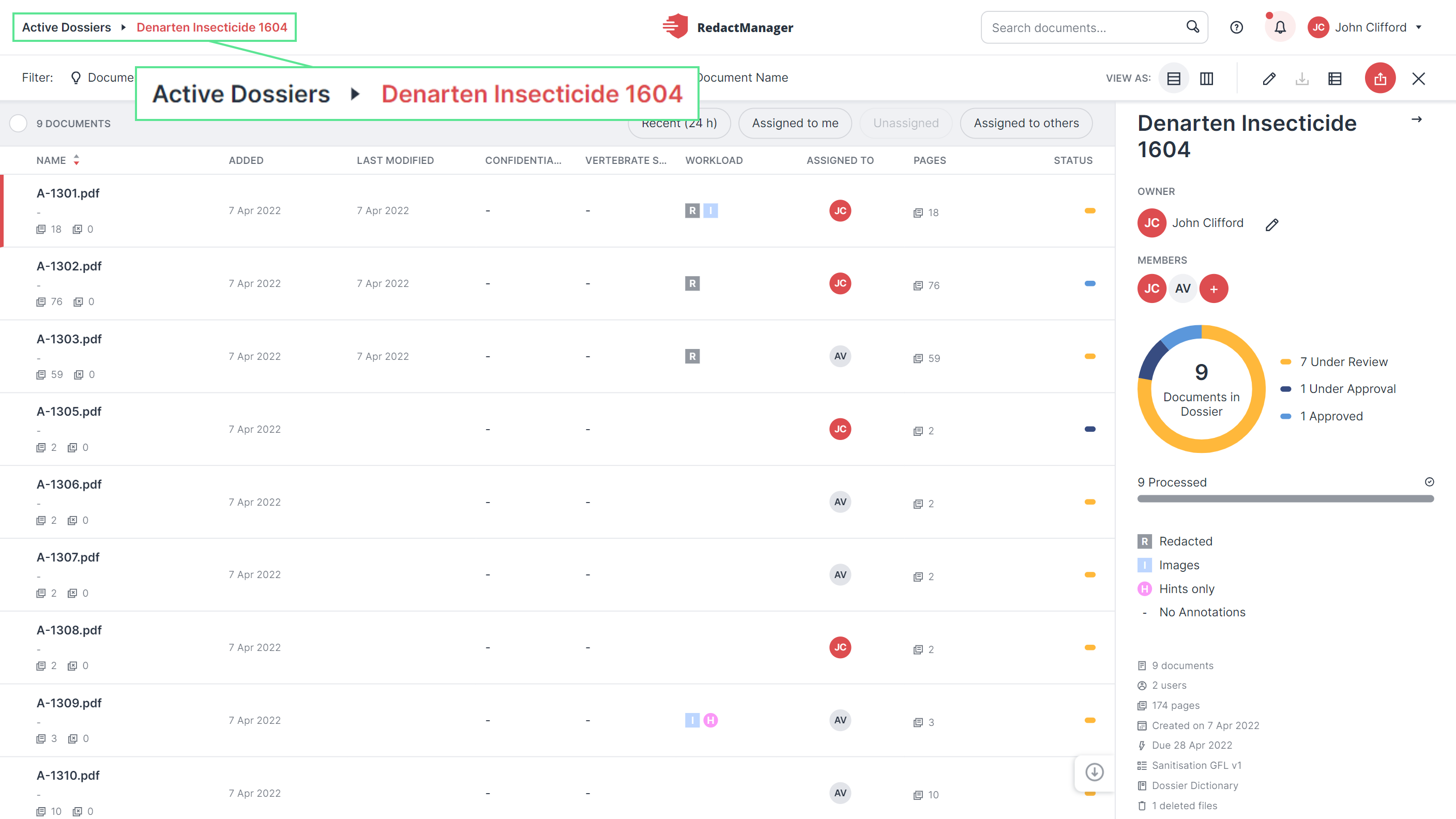This screenshot has height=819, width=1456.
Task: Filter by Redacted legend item
Action: coord(1175,541)
